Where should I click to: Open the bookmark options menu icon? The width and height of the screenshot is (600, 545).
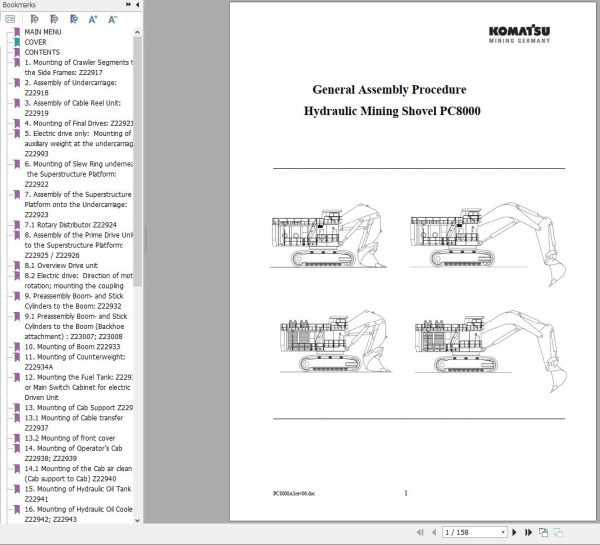(10, 19)
